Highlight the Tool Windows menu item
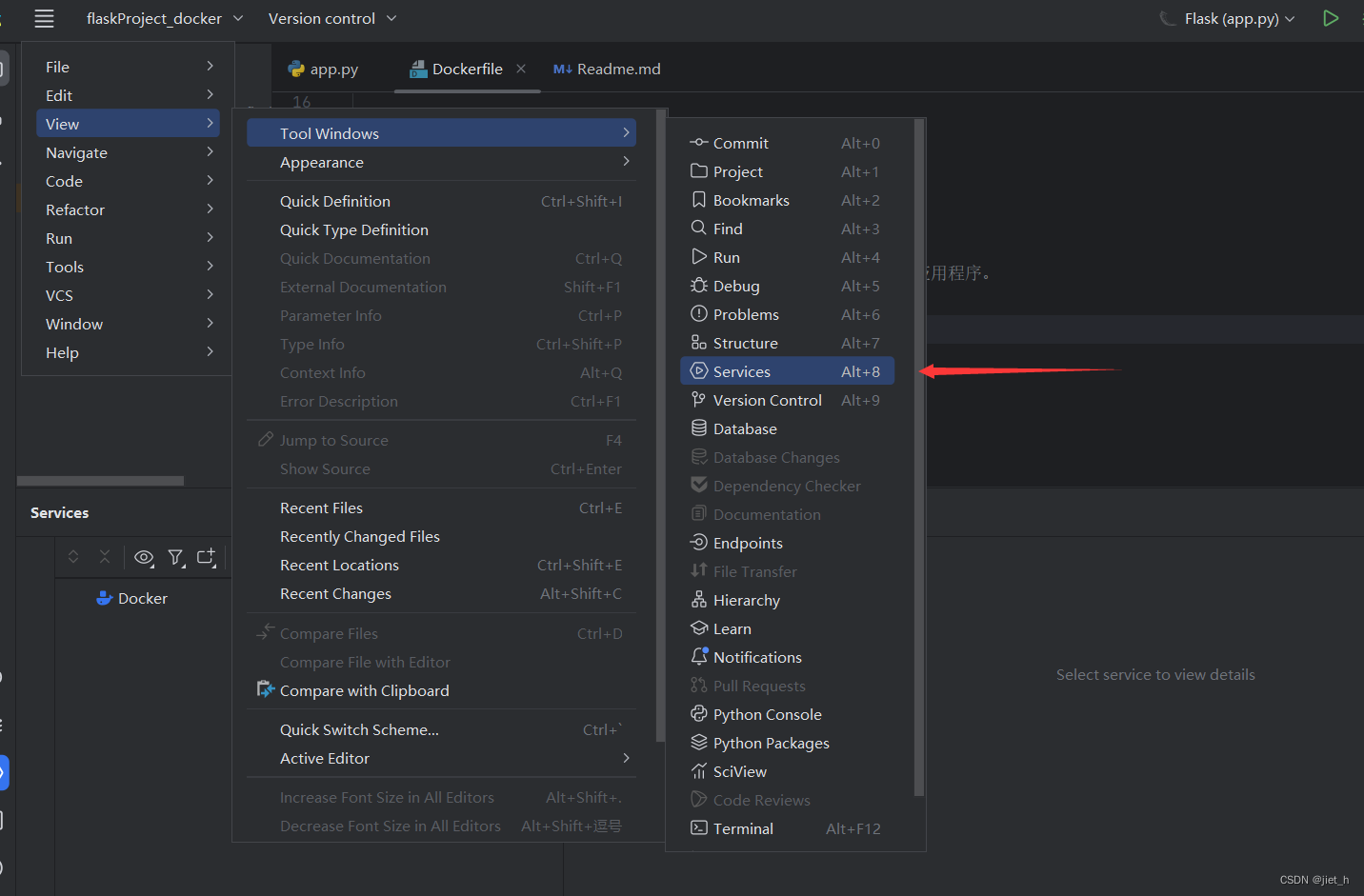This screenshot has height=896, width=1364. click(441, 133)
